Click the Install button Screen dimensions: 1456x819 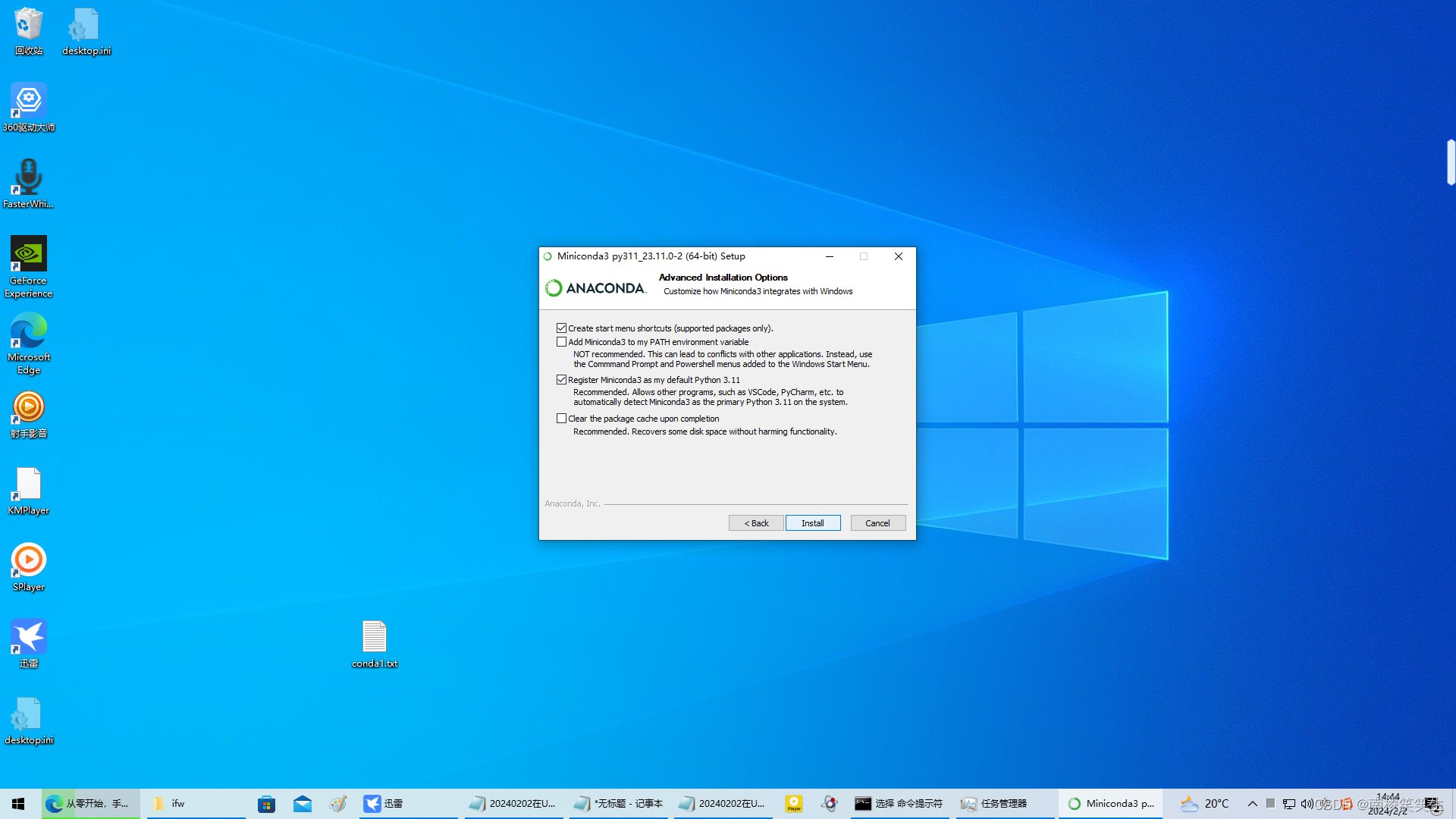pos(813,523)
